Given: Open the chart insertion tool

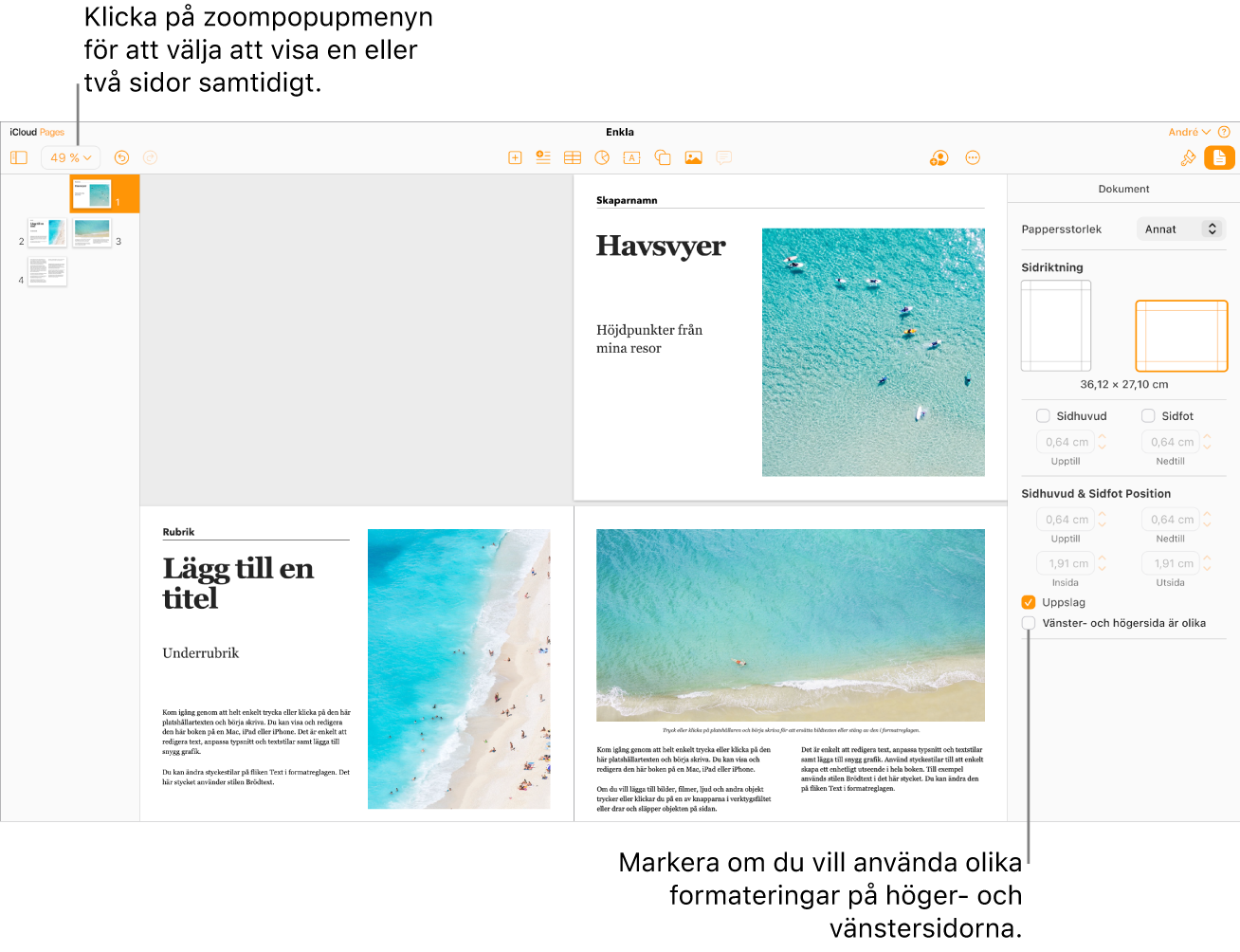Looking at the screenshot, I should pos(601,157).
